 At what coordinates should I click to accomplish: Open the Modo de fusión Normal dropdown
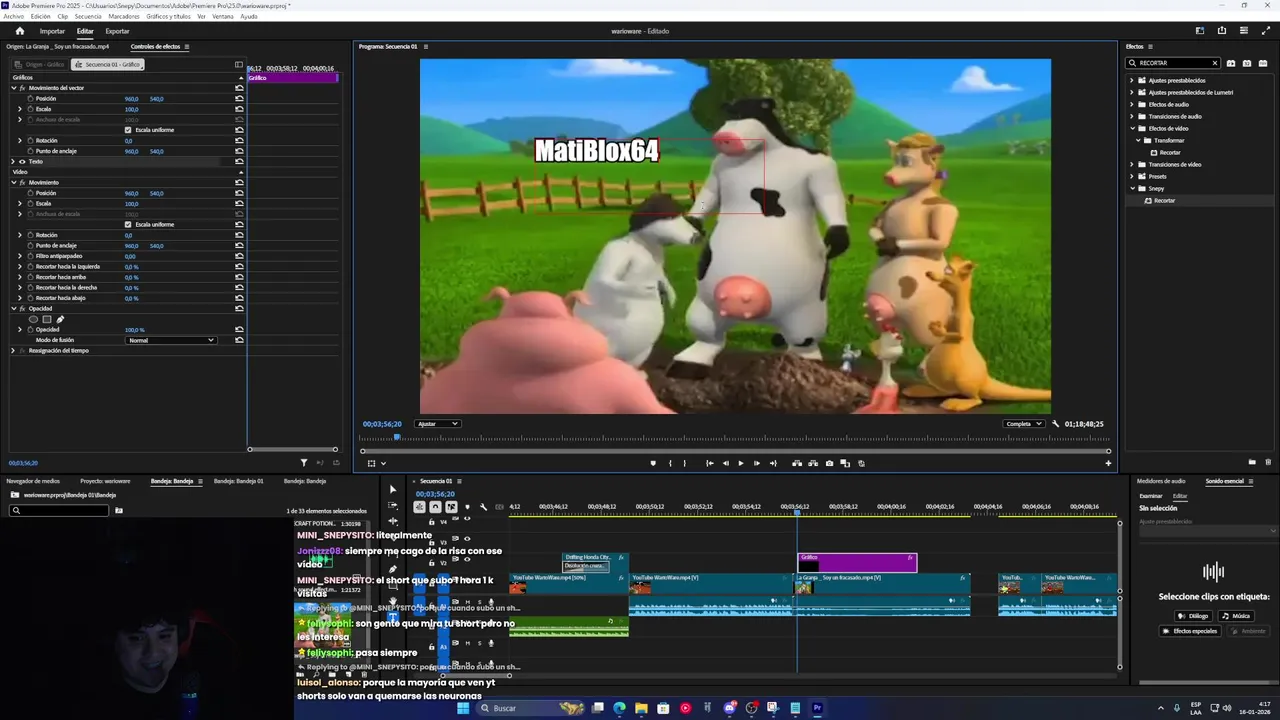tap(171, 341)
